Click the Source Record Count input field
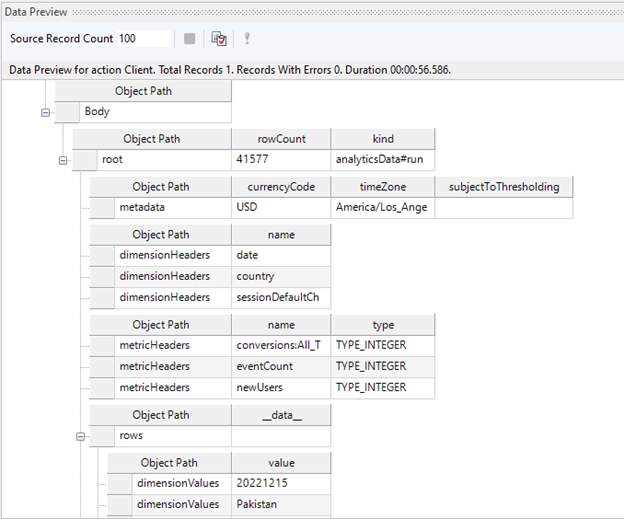The height and width of the screenshot is (519, 624). 143,38
